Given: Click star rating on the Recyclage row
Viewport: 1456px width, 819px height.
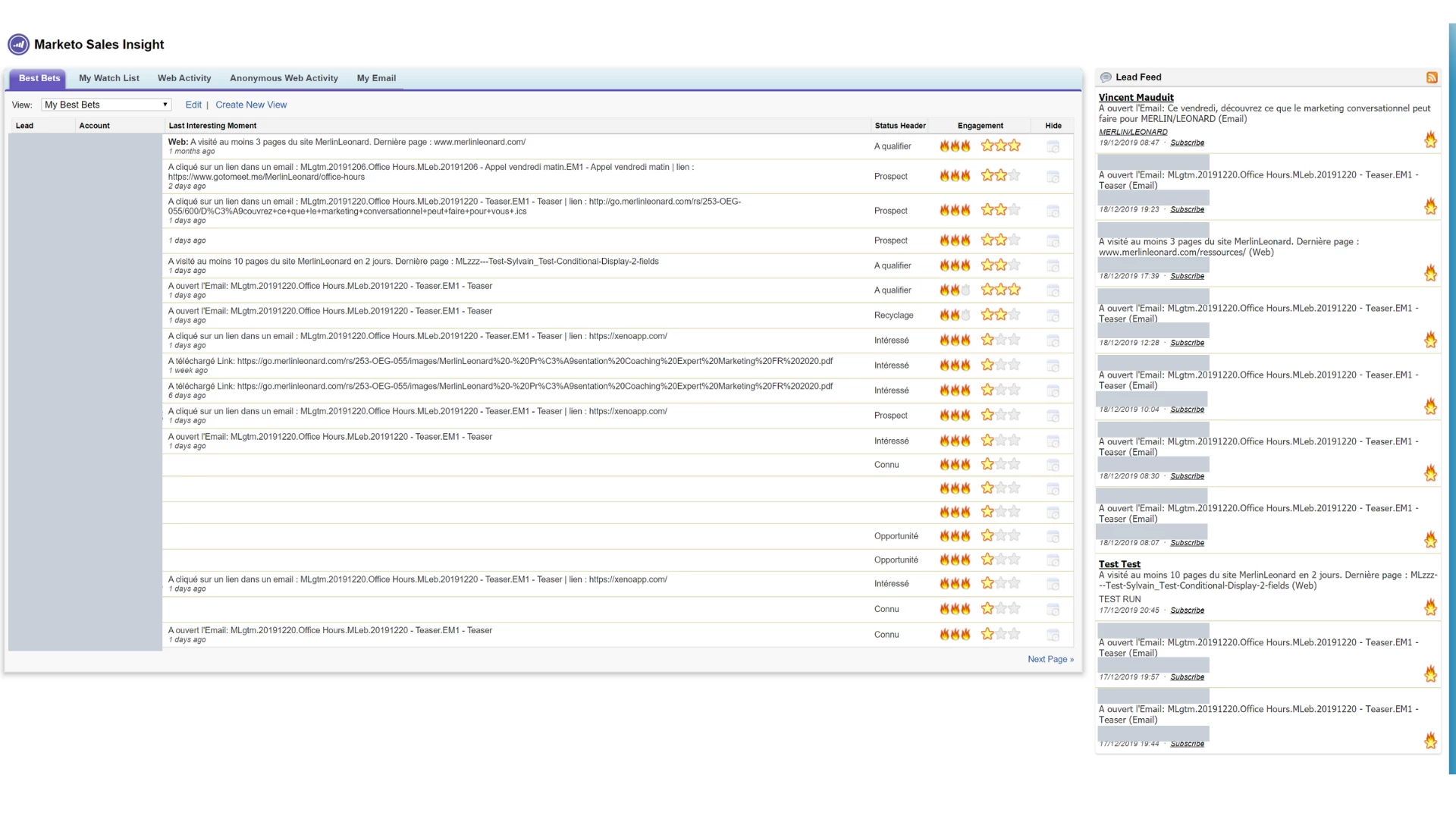Looking at the screenshot, I should point(1000,315).
